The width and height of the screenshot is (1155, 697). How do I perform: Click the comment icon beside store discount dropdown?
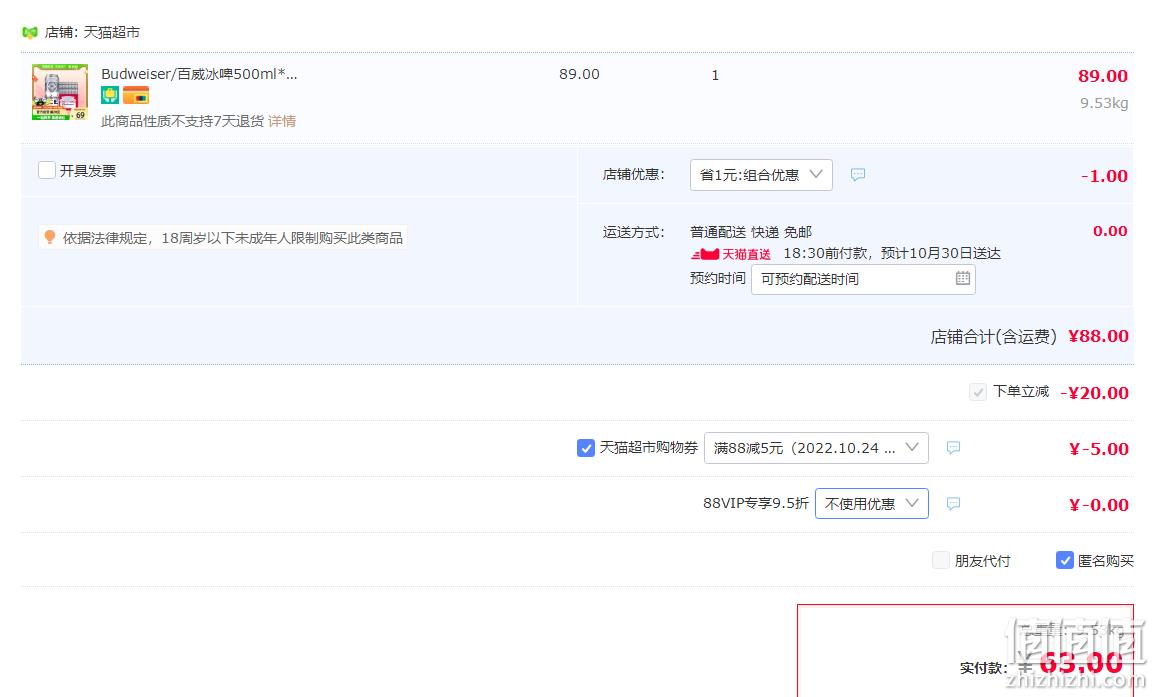(858, 175)
